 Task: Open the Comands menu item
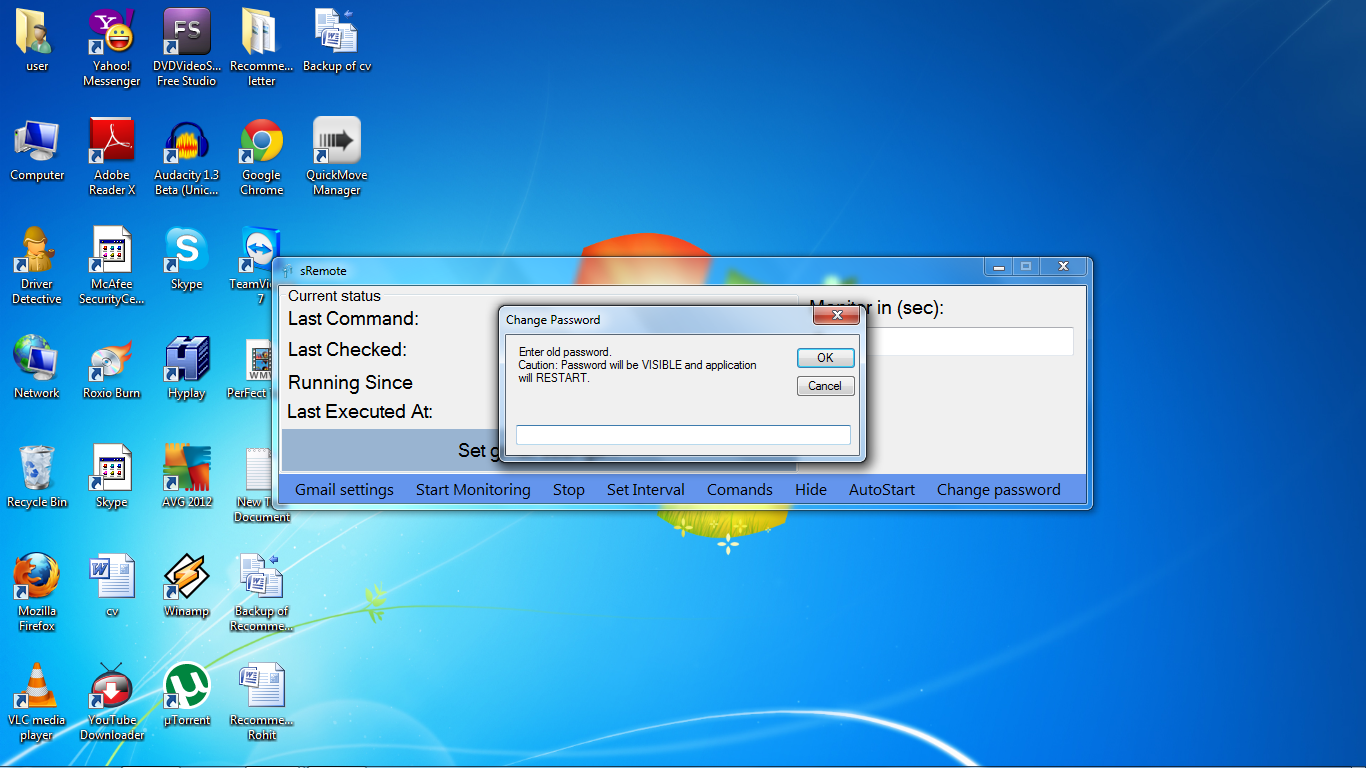740,489
